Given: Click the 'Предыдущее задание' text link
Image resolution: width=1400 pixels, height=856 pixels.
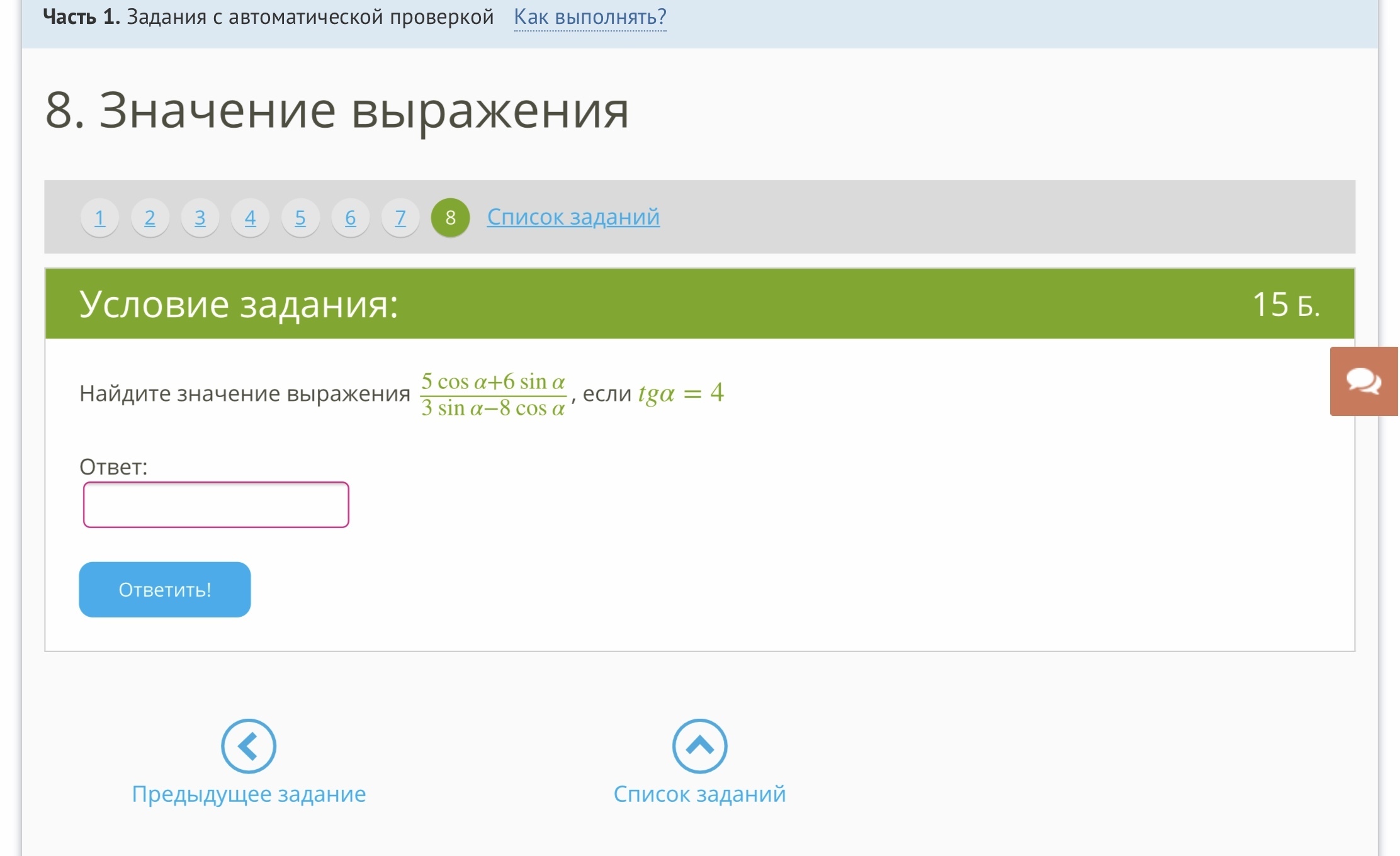Looking at the screenshot, I should (x=249, y=794).
